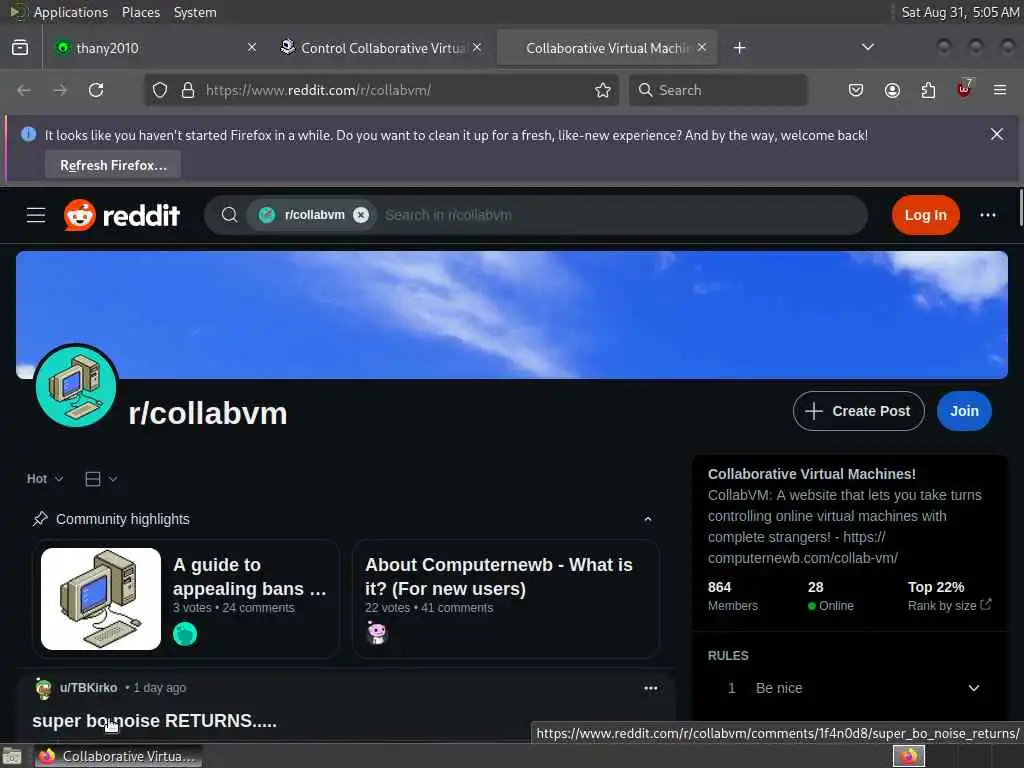The height and width of the screenshot is (768, 1024).
Task: Click the Reddit logo
Action: [121, 215]
